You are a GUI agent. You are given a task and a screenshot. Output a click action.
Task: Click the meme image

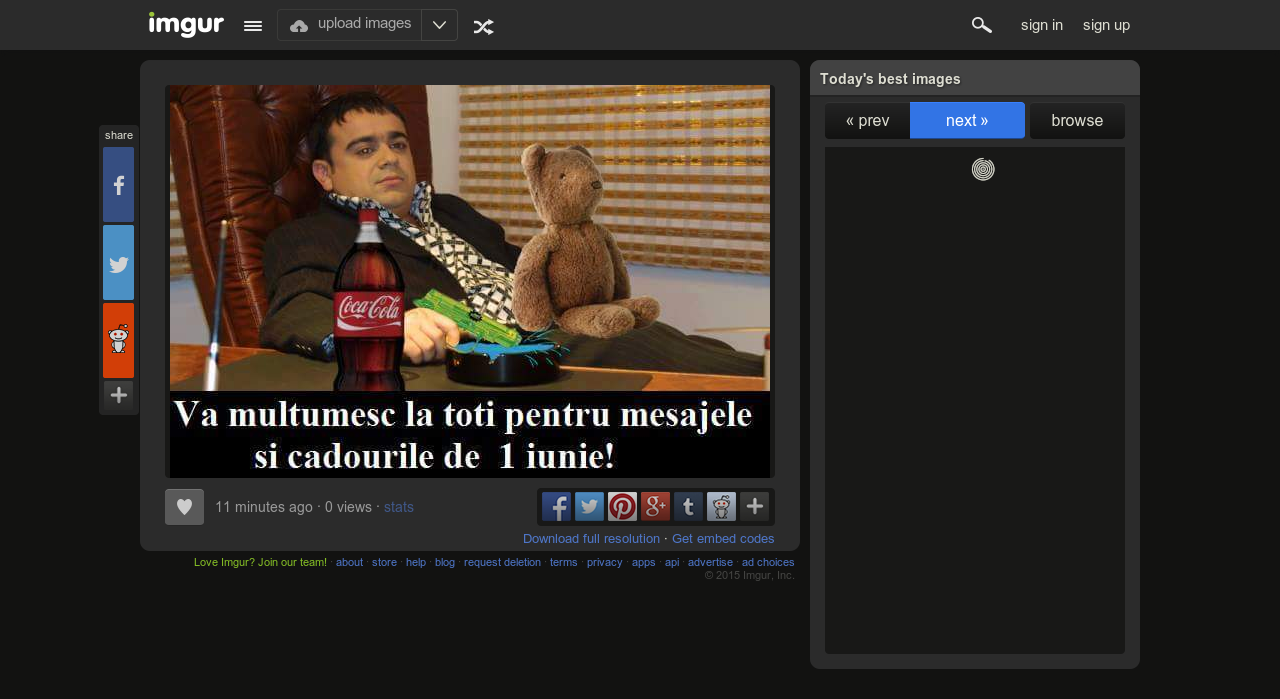click(x=470, y=281)
